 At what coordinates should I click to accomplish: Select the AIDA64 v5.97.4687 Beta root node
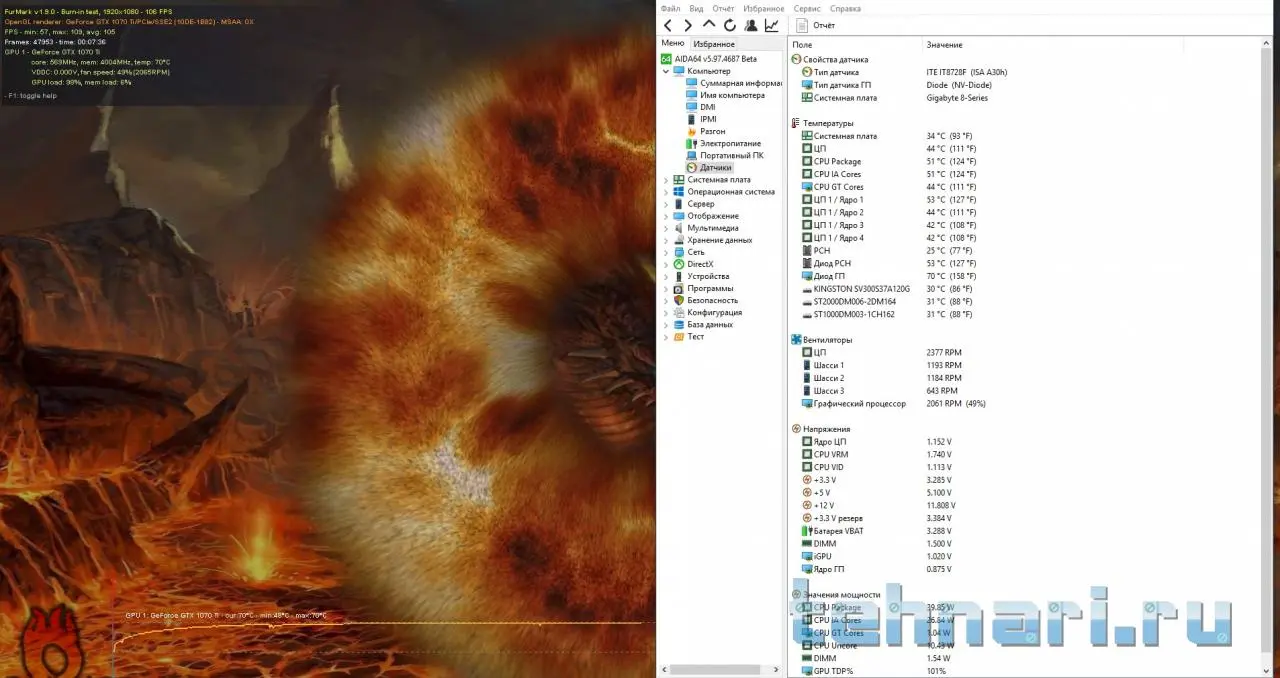click(709, 59)
